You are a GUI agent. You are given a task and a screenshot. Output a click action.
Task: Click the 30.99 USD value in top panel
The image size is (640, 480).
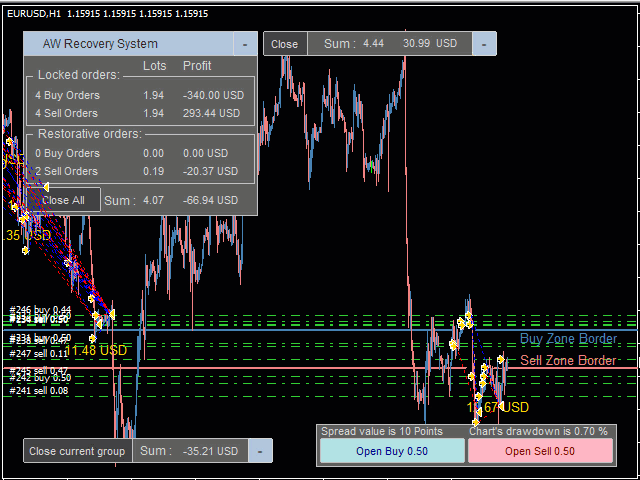[x=430, y=43]
